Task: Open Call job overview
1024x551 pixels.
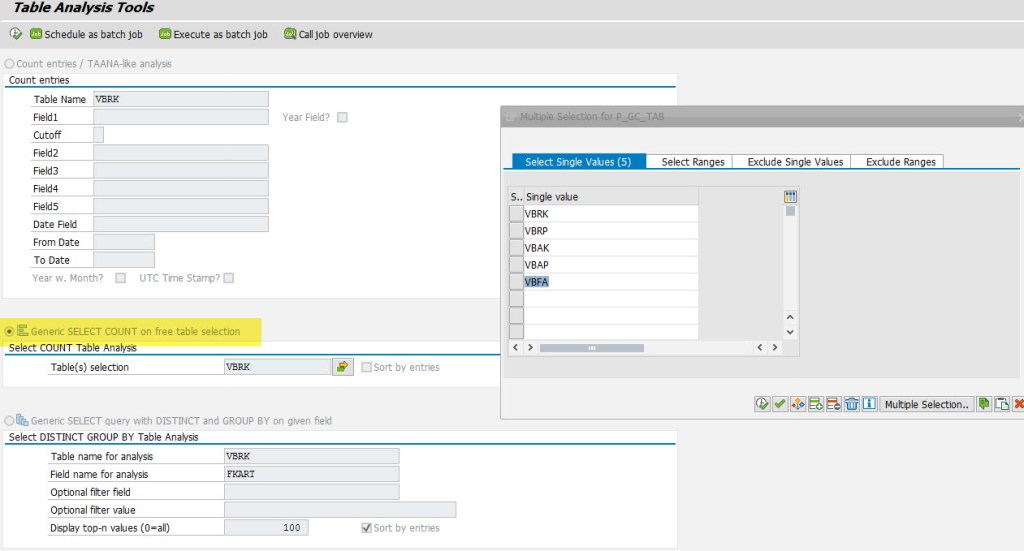Action: [x=328, y=34]
